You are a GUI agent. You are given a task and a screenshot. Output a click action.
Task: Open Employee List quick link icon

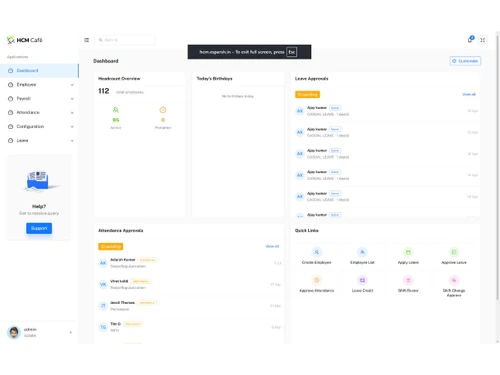362,252
